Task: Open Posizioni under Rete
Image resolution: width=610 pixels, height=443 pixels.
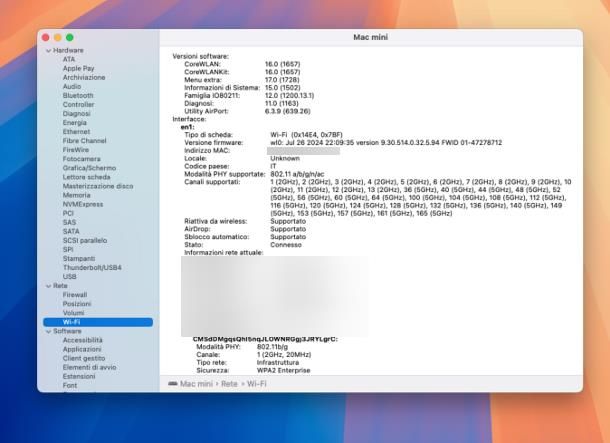Action: coord(77,304)
